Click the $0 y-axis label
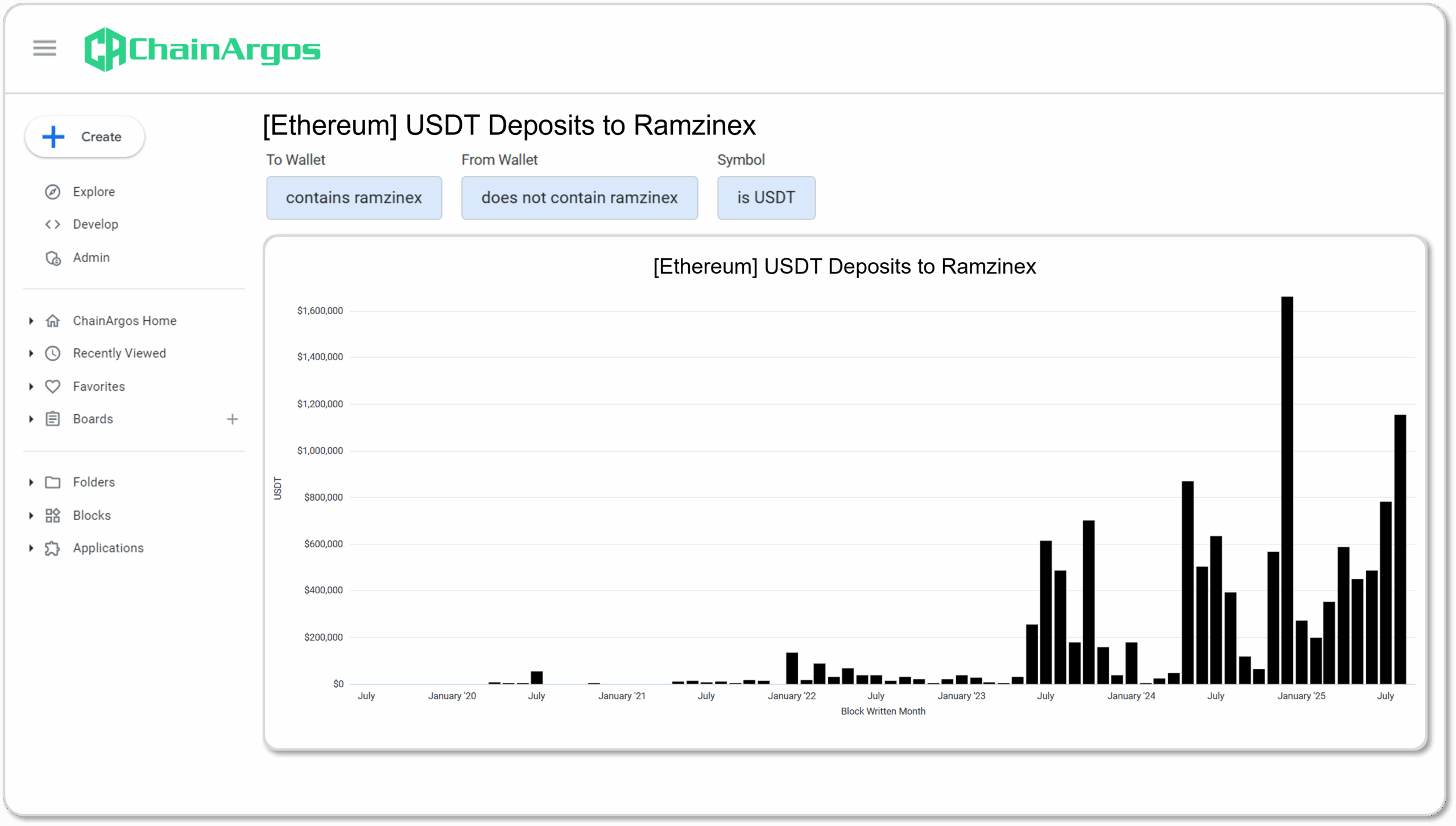This screenshot has height=826, width=1456. pos(338,684)
